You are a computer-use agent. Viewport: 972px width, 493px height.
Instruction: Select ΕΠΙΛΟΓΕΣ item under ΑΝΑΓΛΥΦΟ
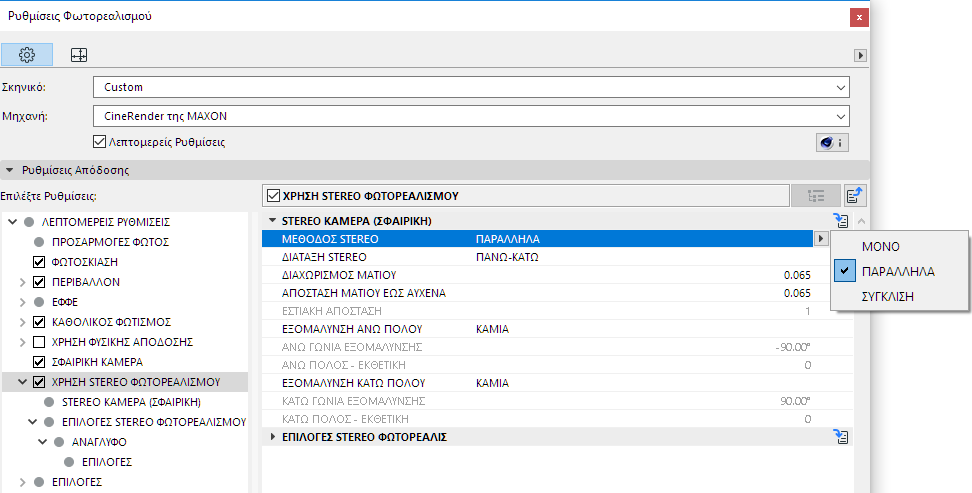pos(107,462)
